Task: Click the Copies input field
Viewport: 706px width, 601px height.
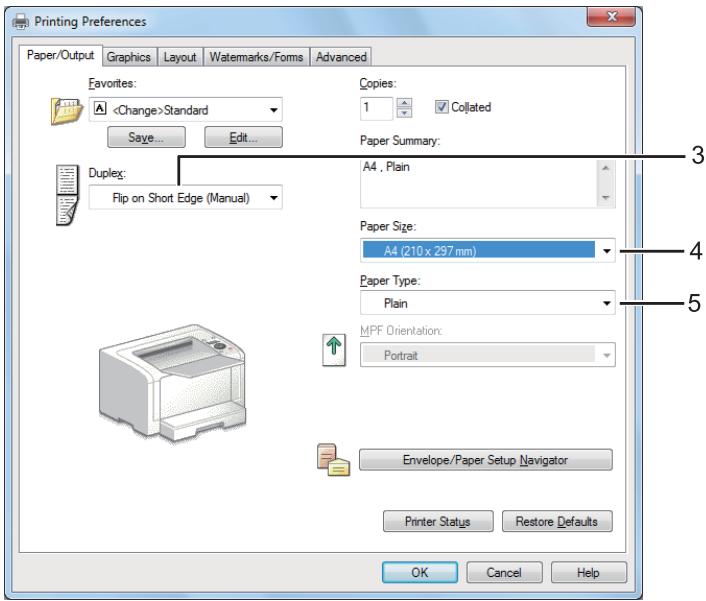Action: click(376, 108)
